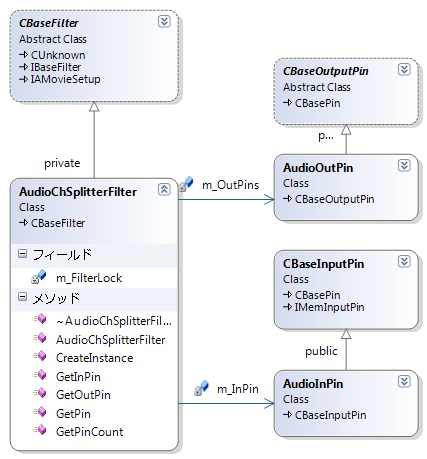Expand the CBaseFilter class box chevron

pyautogui.click(x=164, y=22)
